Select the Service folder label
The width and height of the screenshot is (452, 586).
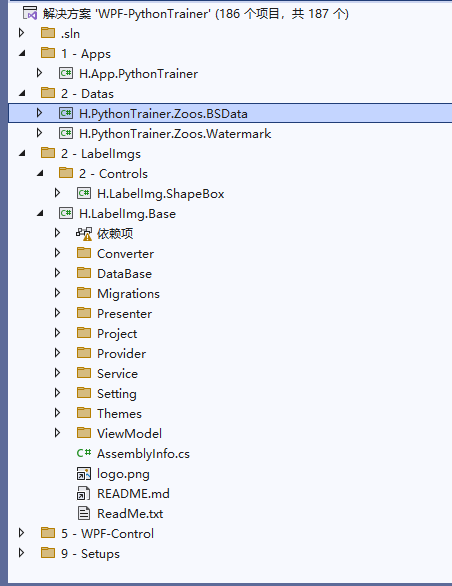click(x=117, y=374)
